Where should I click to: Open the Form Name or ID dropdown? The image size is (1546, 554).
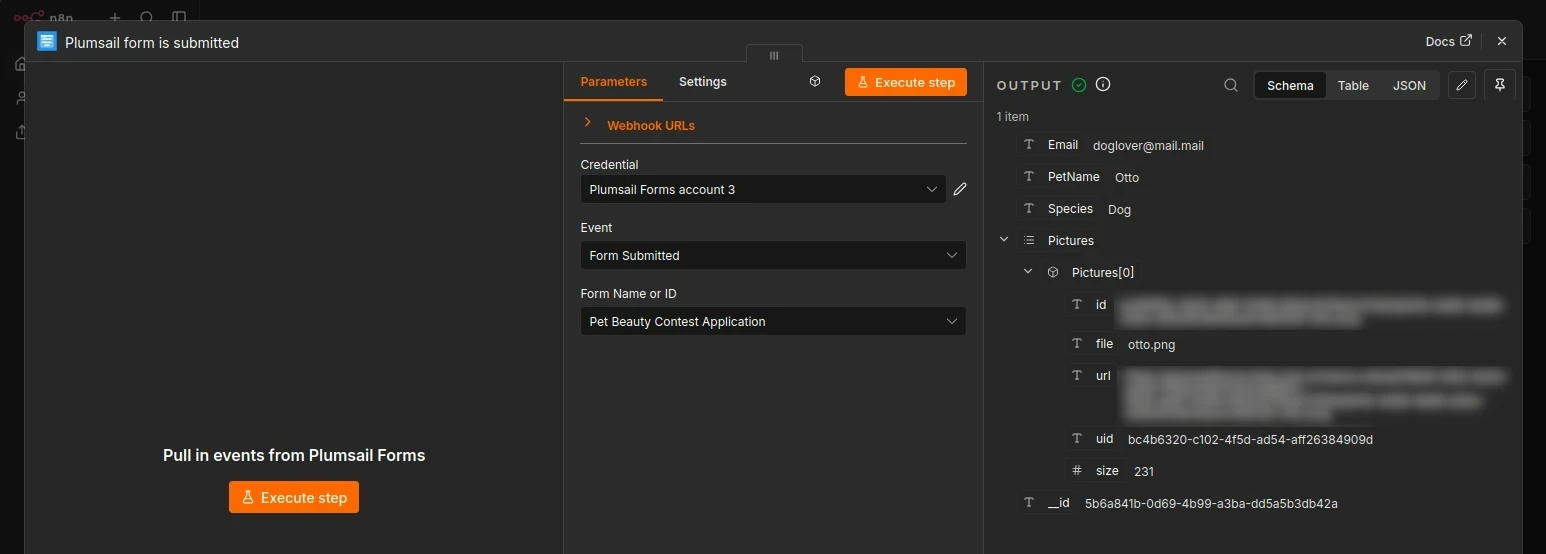pos(773,321)
